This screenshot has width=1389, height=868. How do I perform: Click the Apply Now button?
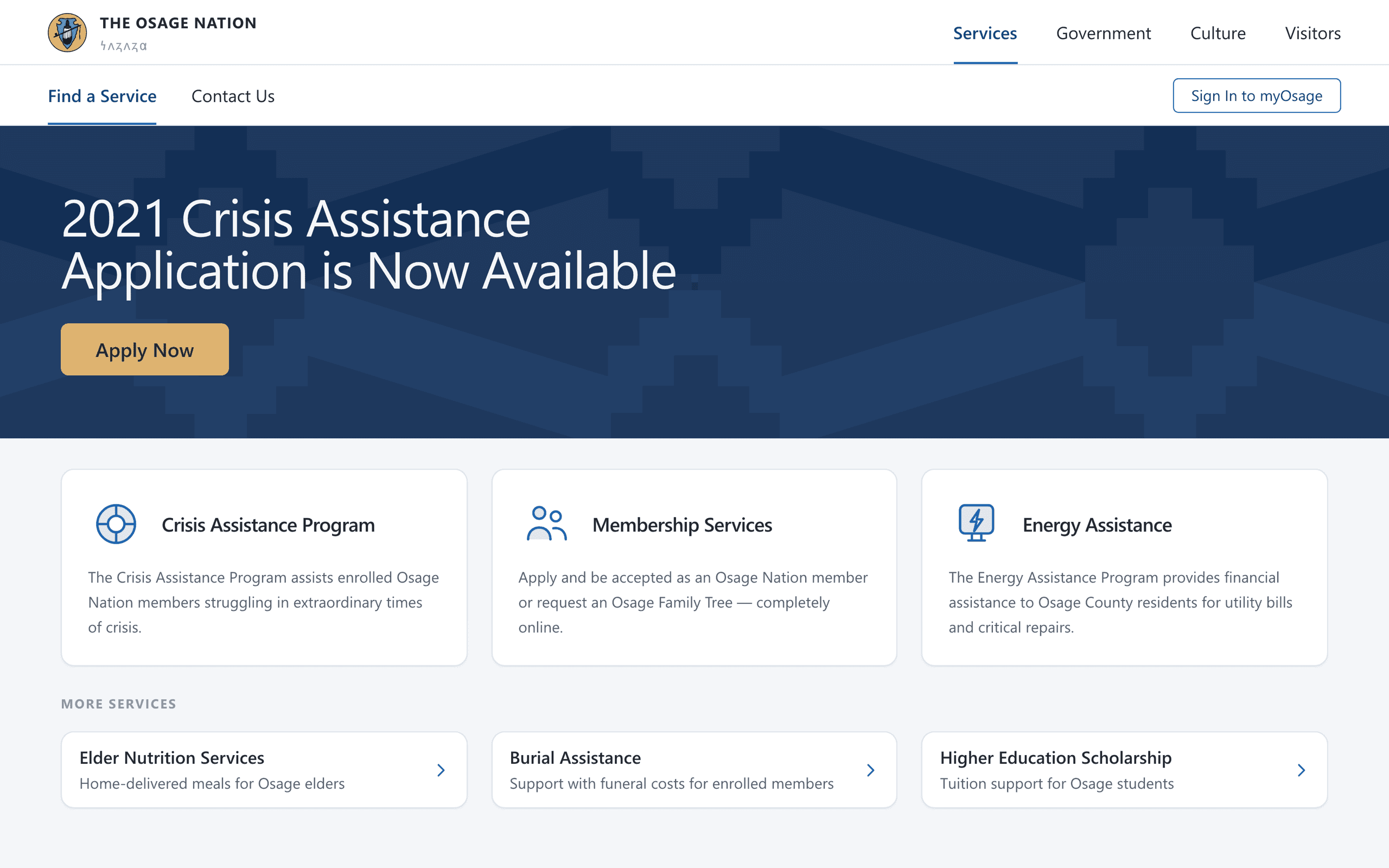point(145,349)
